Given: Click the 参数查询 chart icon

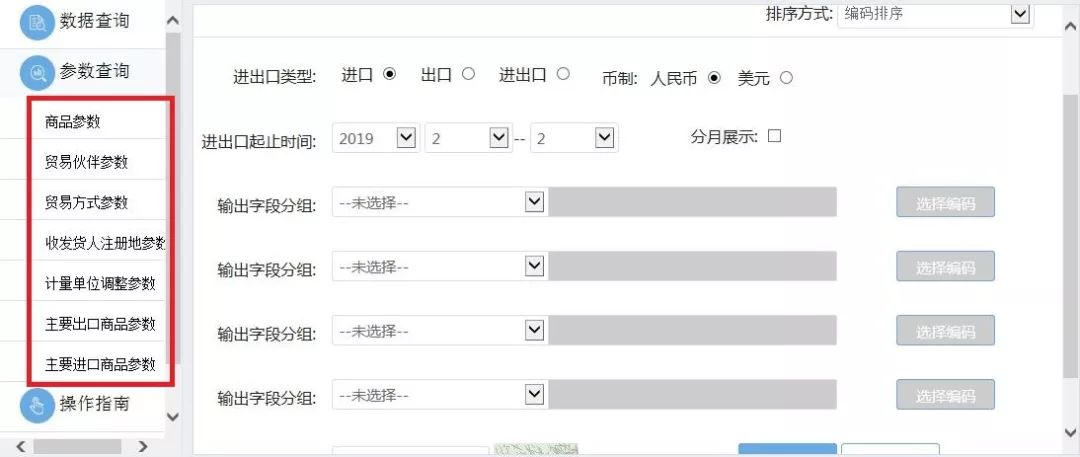Looking at the screenshot, I should click(x=37, y=72).
